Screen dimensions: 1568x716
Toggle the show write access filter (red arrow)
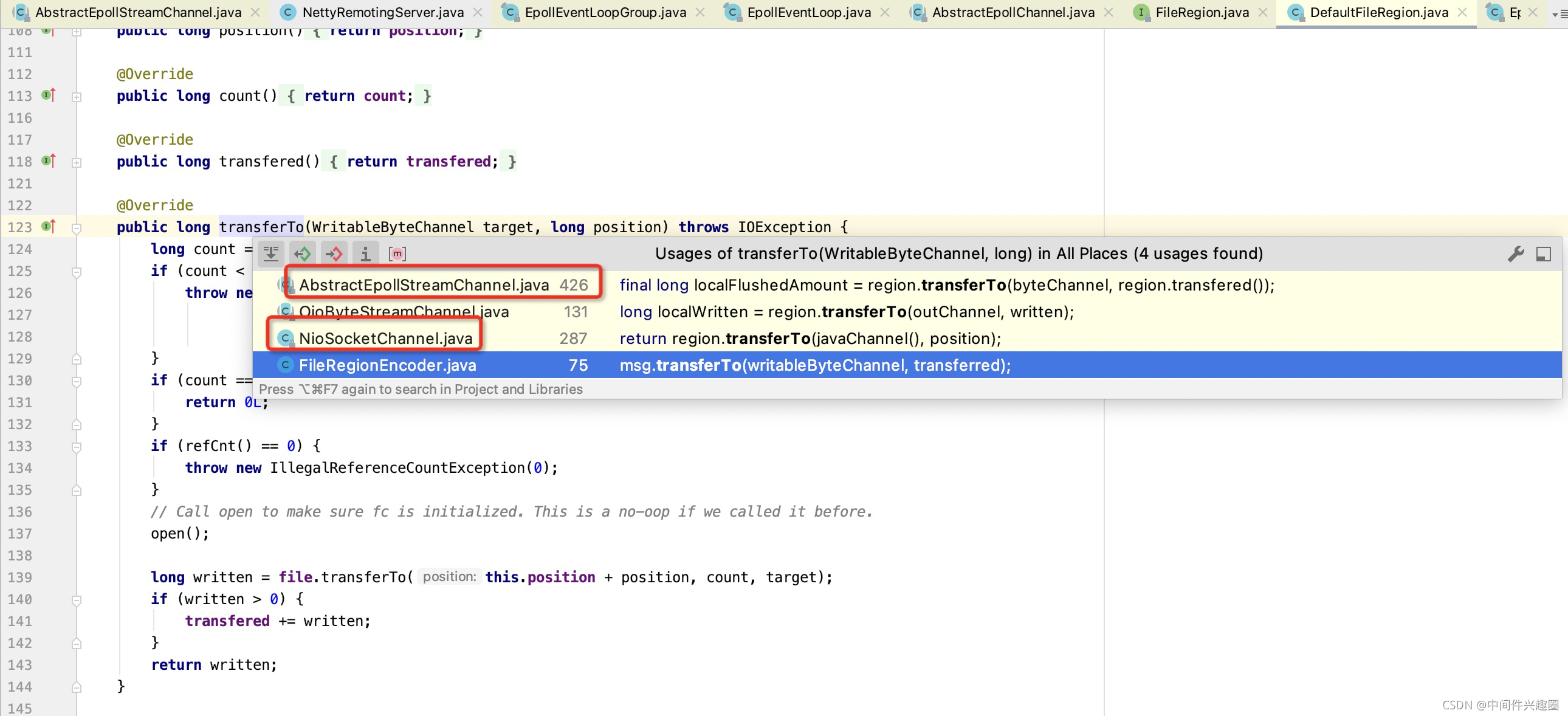point(334,253)
